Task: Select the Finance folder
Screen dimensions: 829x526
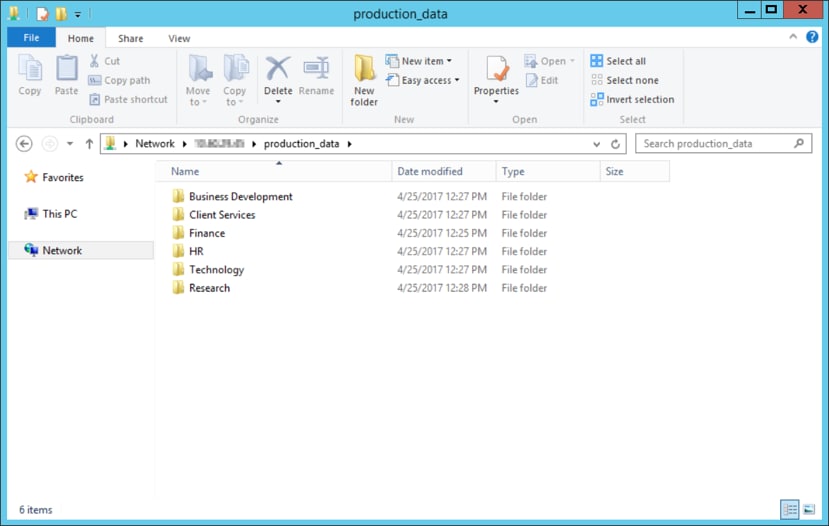Action: pos(207,233)
